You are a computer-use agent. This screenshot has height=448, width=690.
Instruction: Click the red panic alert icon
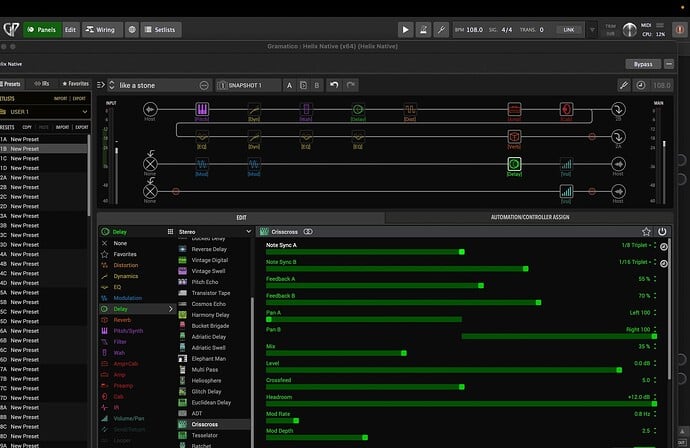(679, 29)
